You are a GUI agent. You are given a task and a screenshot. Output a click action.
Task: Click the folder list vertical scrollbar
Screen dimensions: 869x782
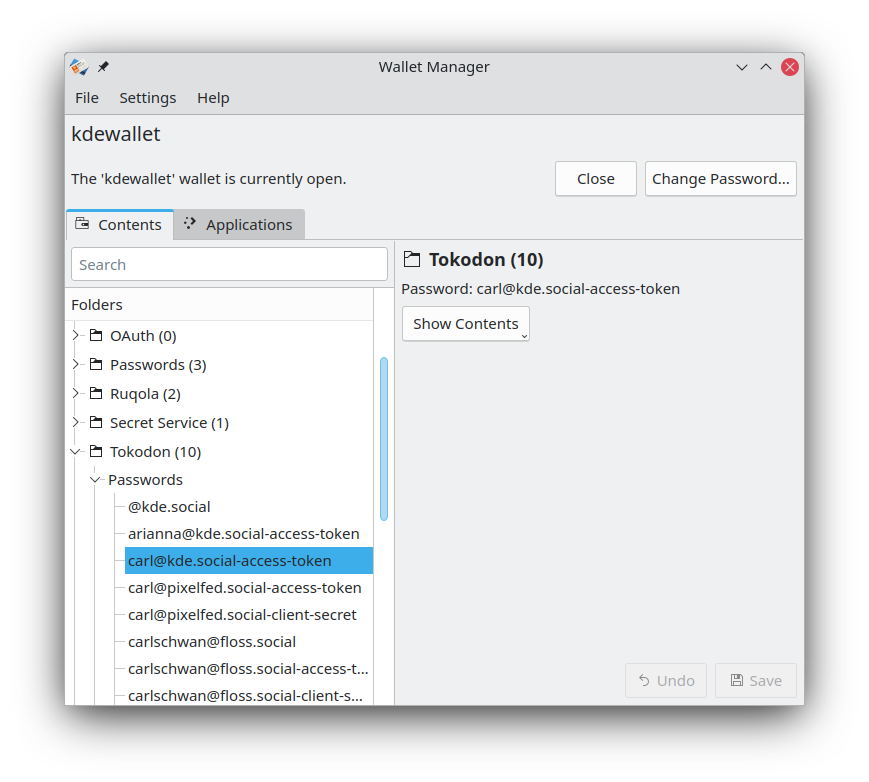pyautogui.click(x=384, y=438)
